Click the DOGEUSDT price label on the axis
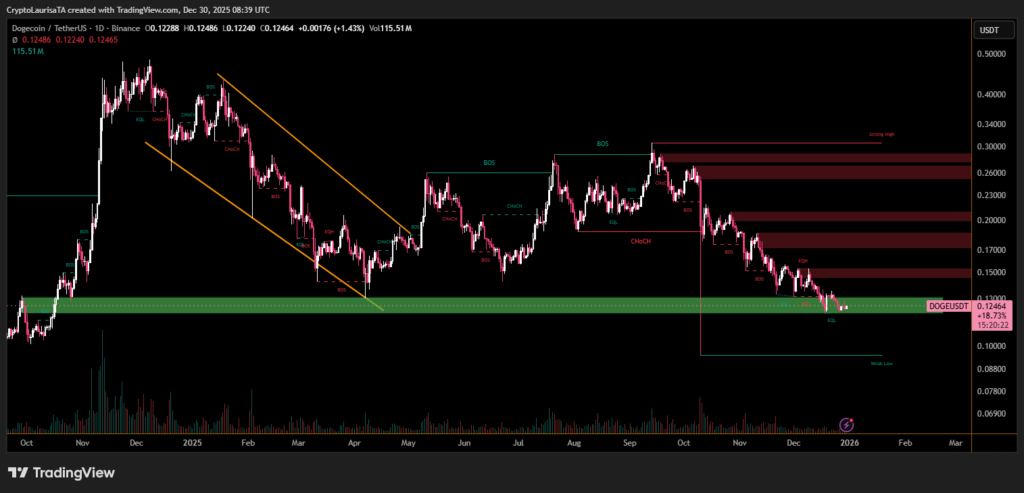The image size is (1024, 493). pyautogui.click(x=948, y=306)
